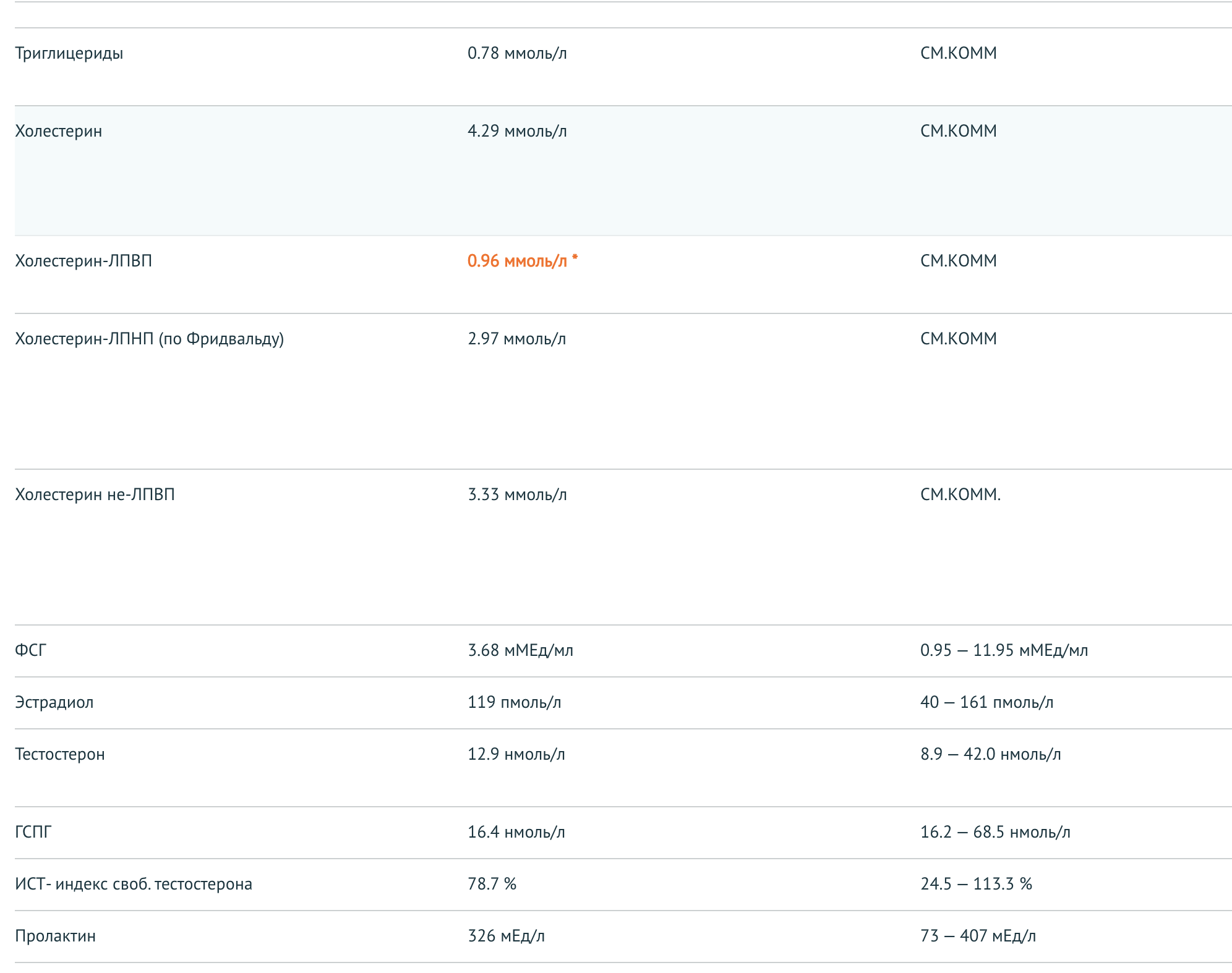Click the Холестерин-ЛПВП label
The image size is (1232, 973).
[83, 261]
